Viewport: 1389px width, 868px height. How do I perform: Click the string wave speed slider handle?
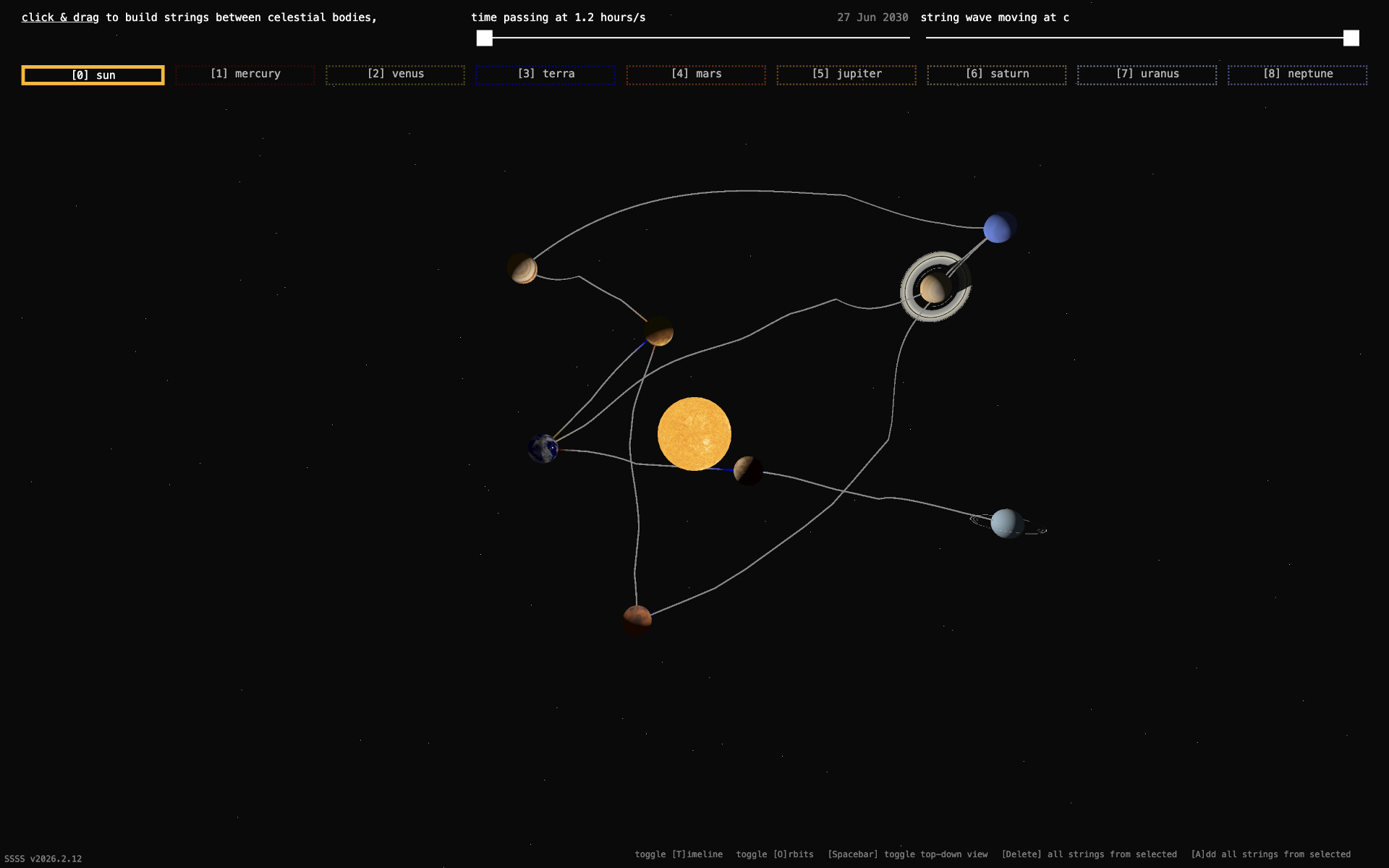click(1351, 38)
